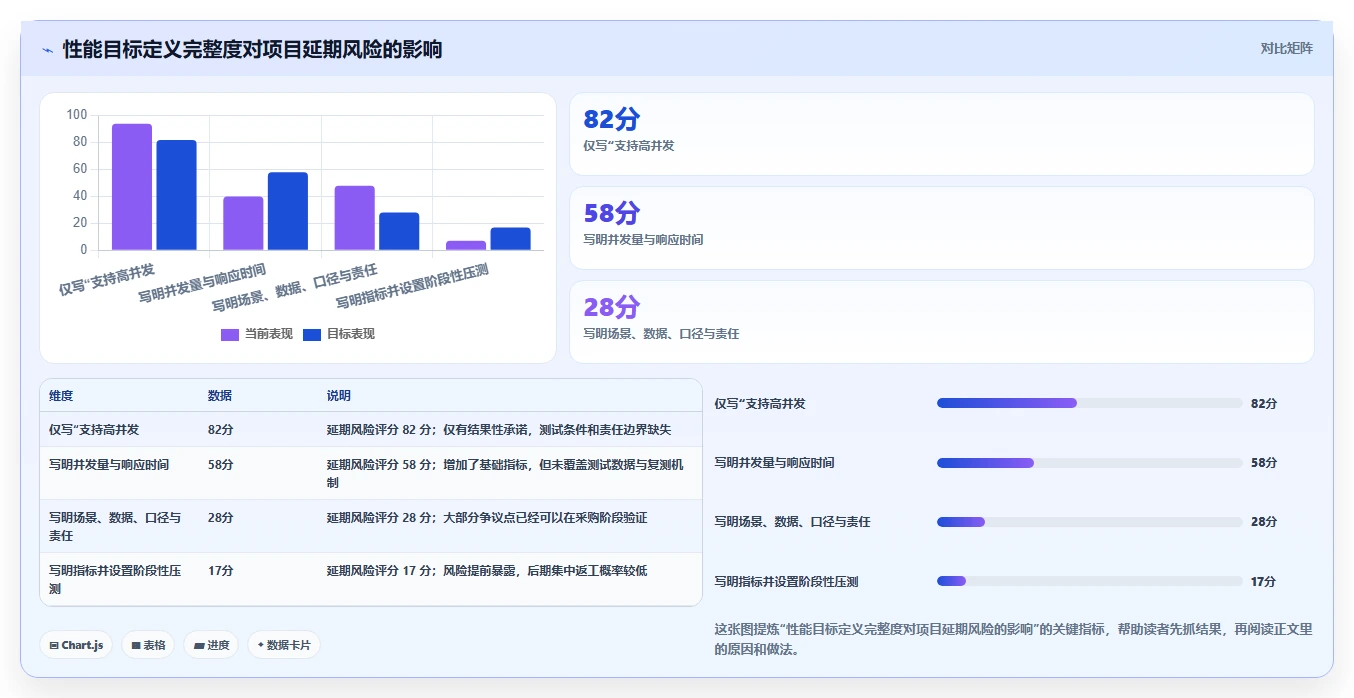This screenshot has height=698, width=1354.
Task: Click chart axis label 写明指标并设置阶段性压测
Action: click(x=412, y=287)
